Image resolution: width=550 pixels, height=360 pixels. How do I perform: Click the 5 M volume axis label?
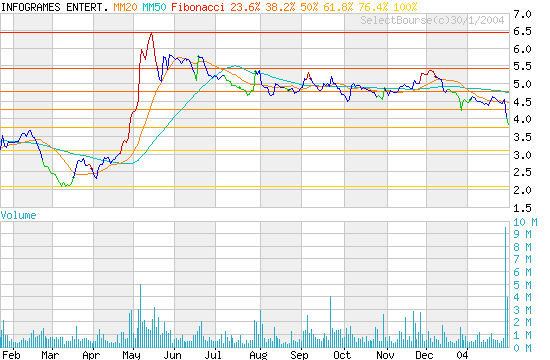522,285
